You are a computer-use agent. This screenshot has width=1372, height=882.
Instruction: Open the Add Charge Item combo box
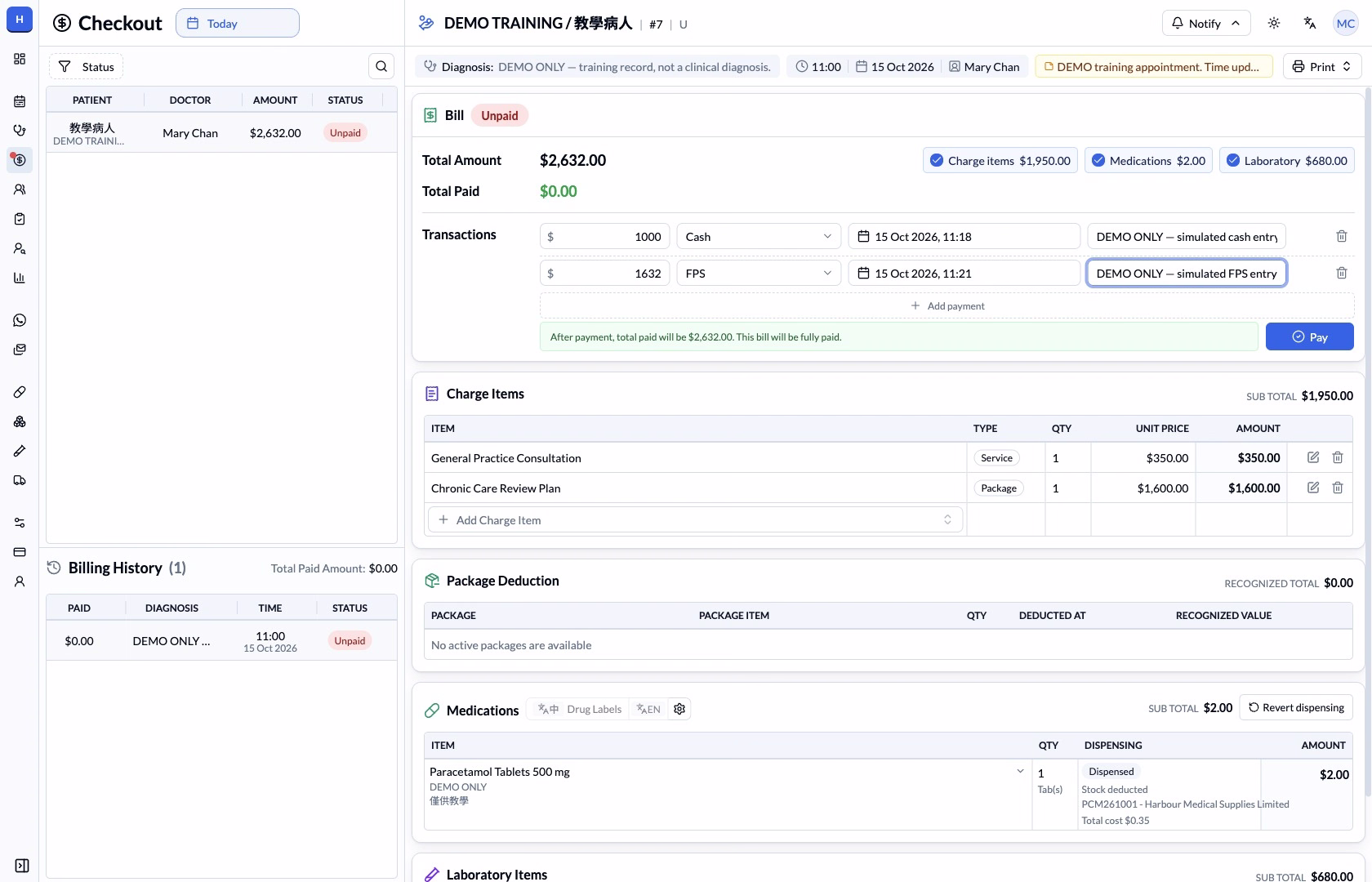(x=695, y=519)
